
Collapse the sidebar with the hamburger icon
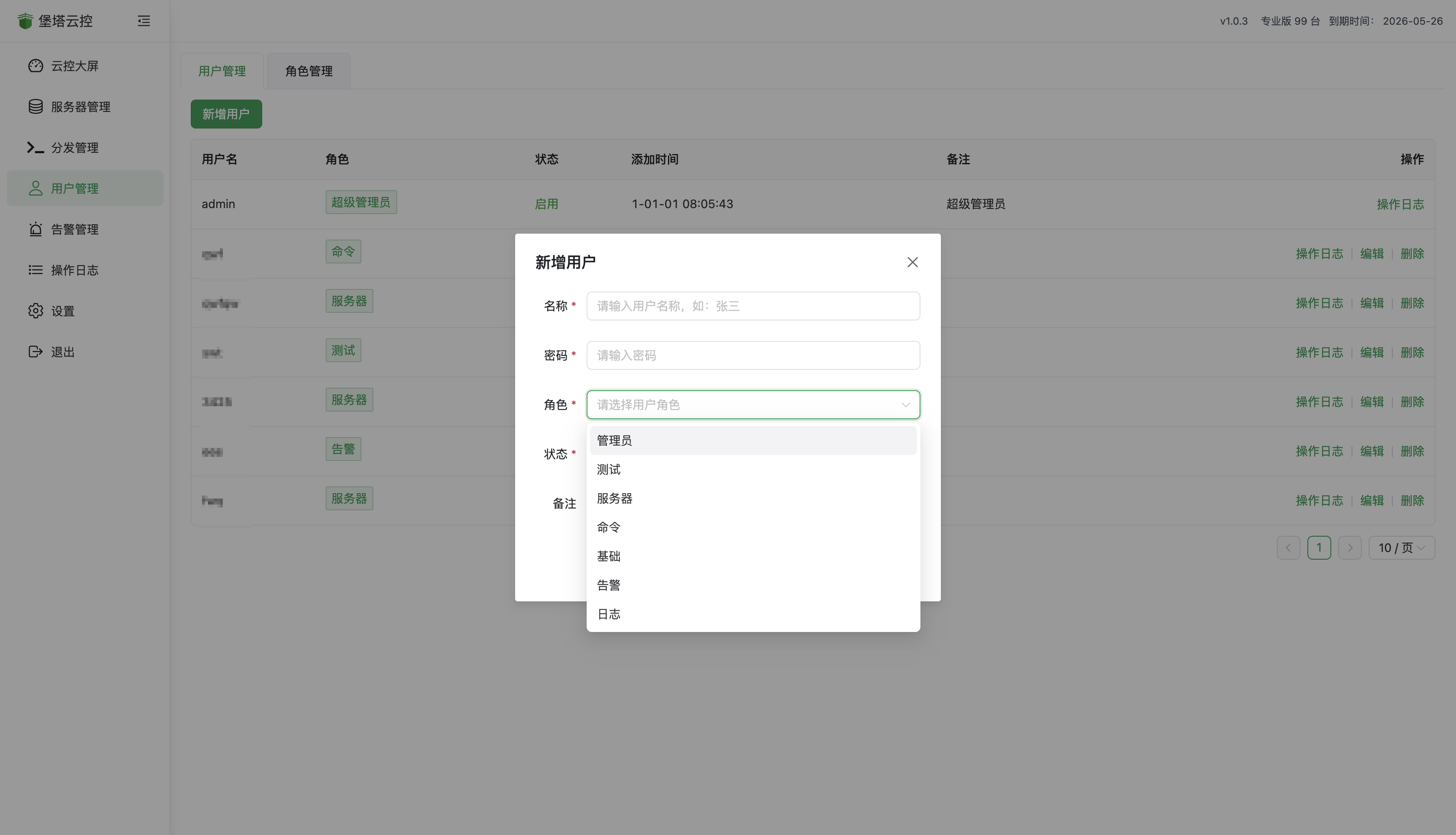pos(143,21)
